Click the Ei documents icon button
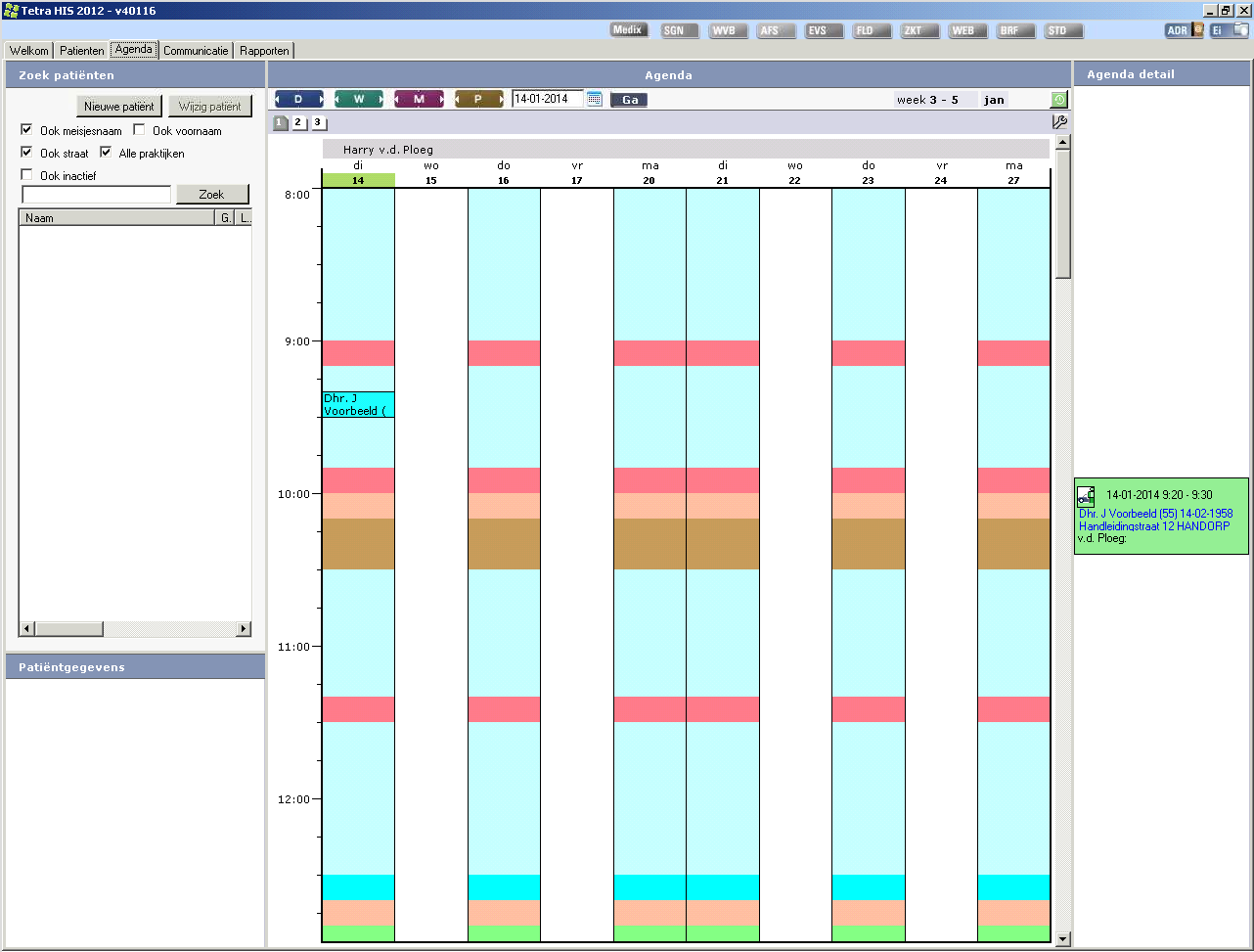The width and height of the screenshot is (1254, 952). [1229, 30]
